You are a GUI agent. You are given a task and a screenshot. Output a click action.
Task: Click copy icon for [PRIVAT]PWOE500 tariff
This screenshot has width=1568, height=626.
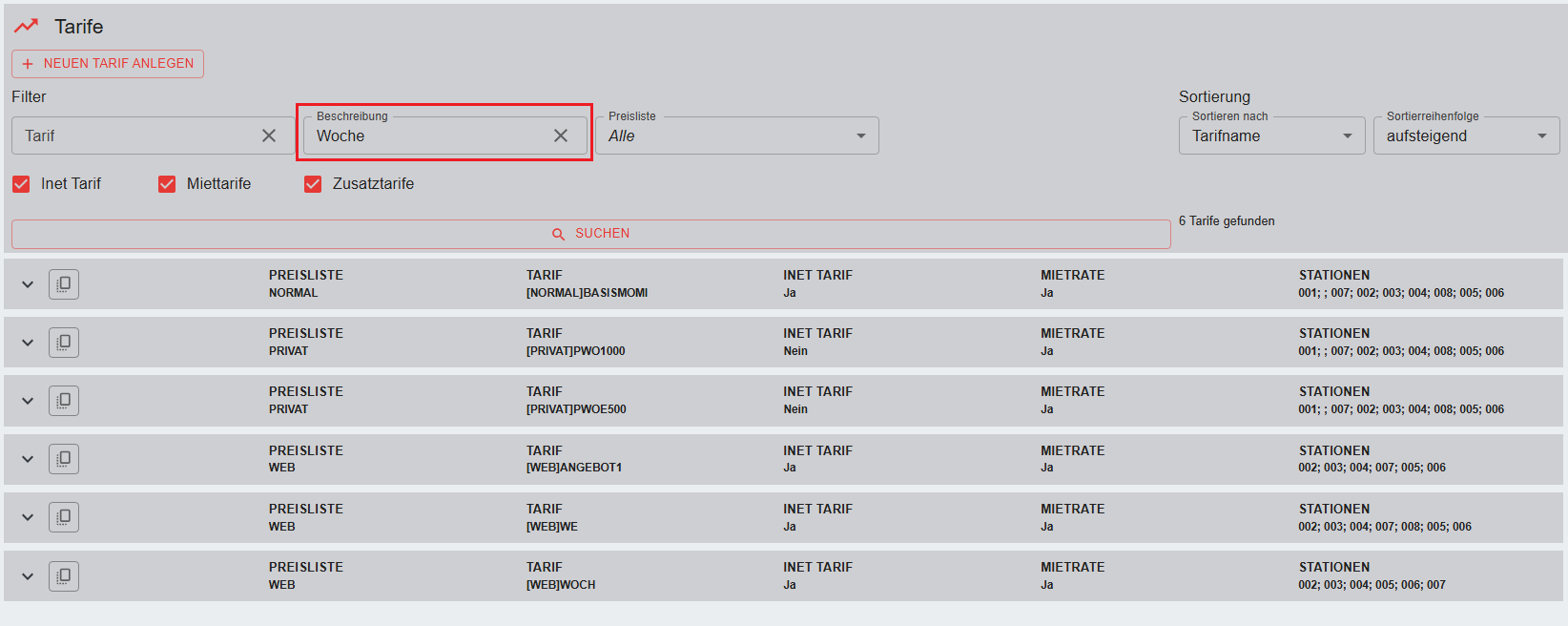point(64,401)
